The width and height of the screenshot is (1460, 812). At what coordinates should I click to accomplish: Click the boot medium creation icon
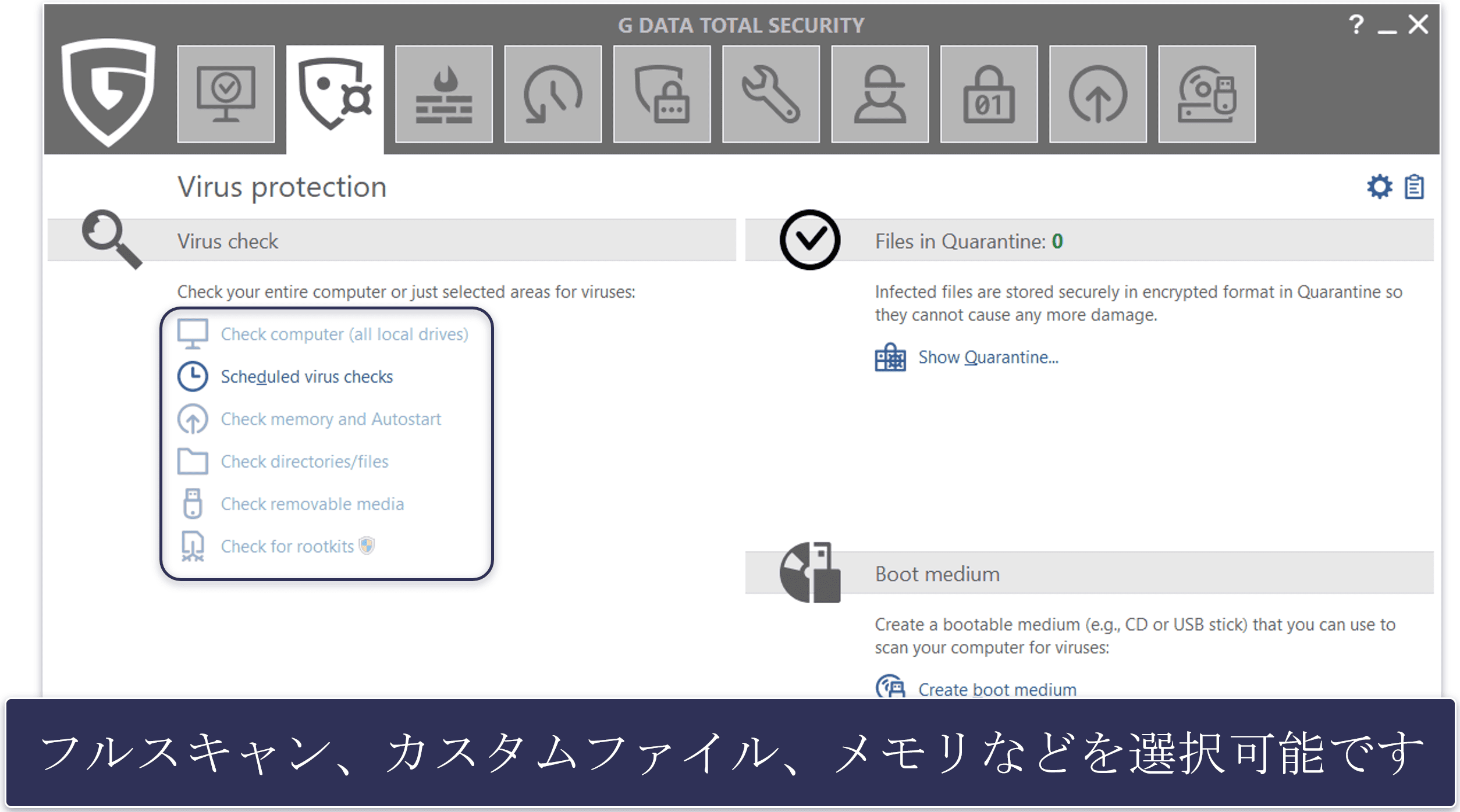click(890, 687)
